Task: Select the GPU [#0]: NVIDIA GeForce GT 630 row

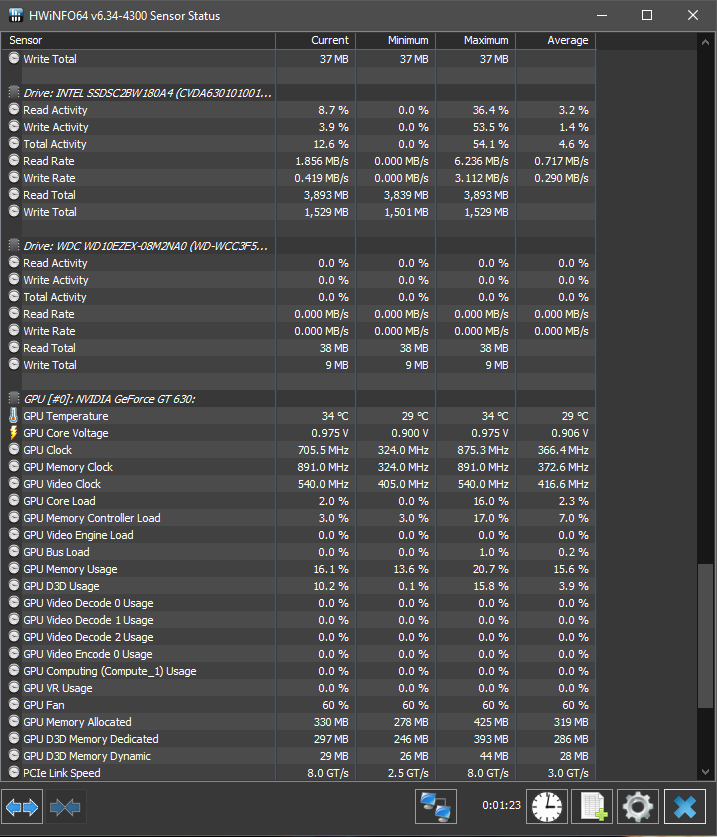Action: coord(298,399)
